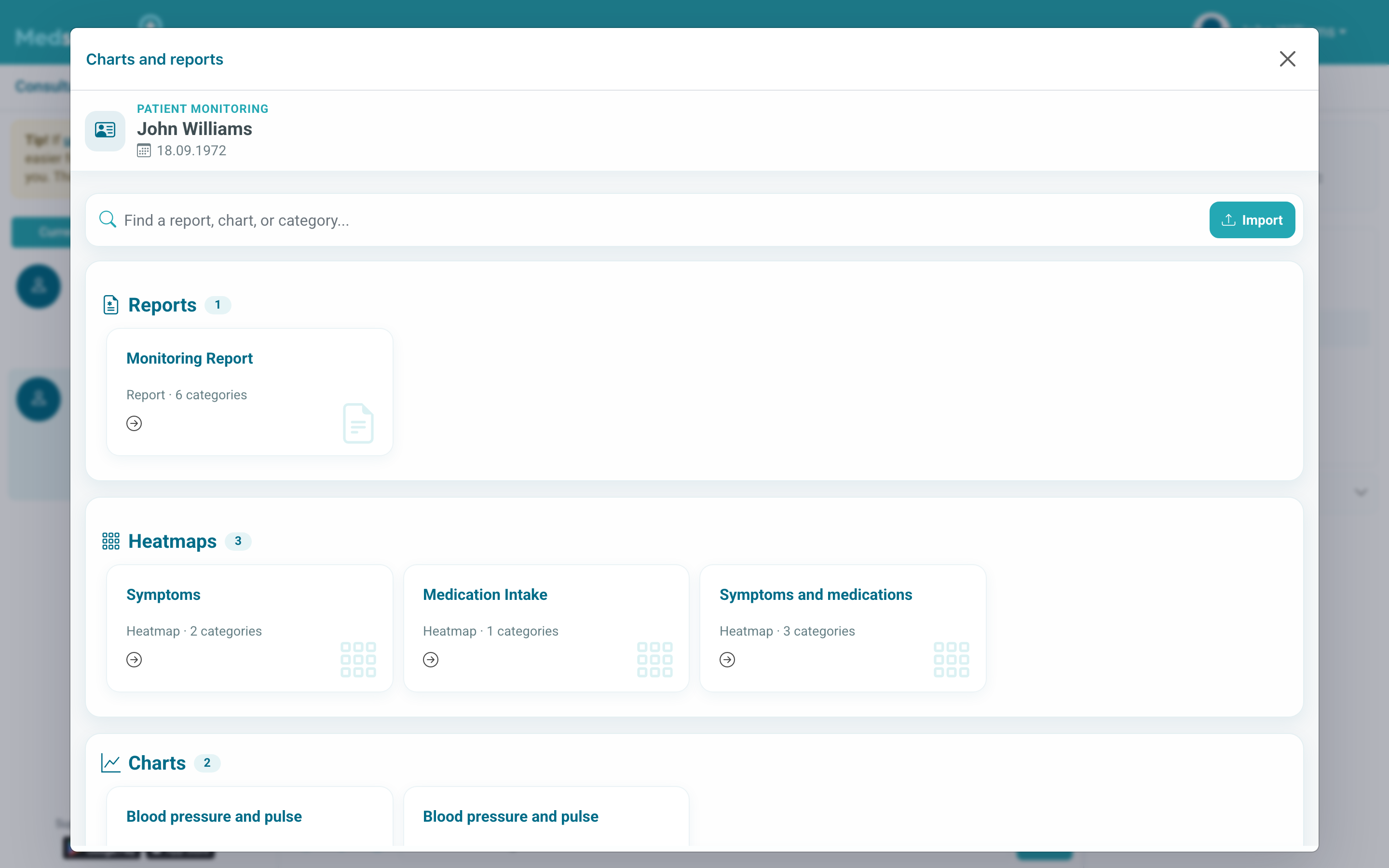
Task: Click the Heatmaps heading
Action: pos(172,541)
